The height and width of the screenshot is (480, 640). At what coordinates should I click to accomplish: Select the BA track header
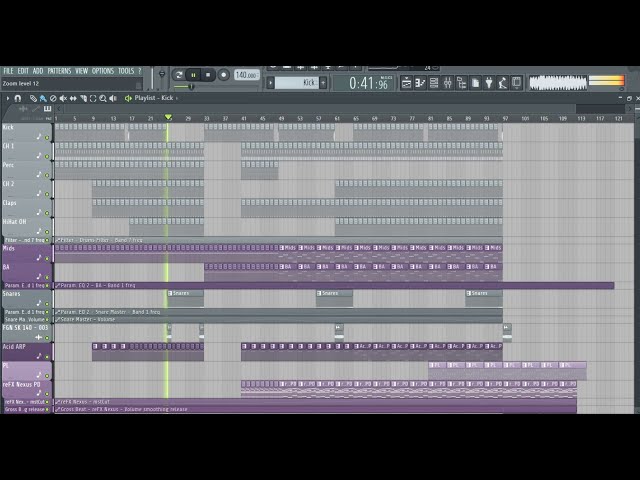pyautogui.click(x=27, y=271)
